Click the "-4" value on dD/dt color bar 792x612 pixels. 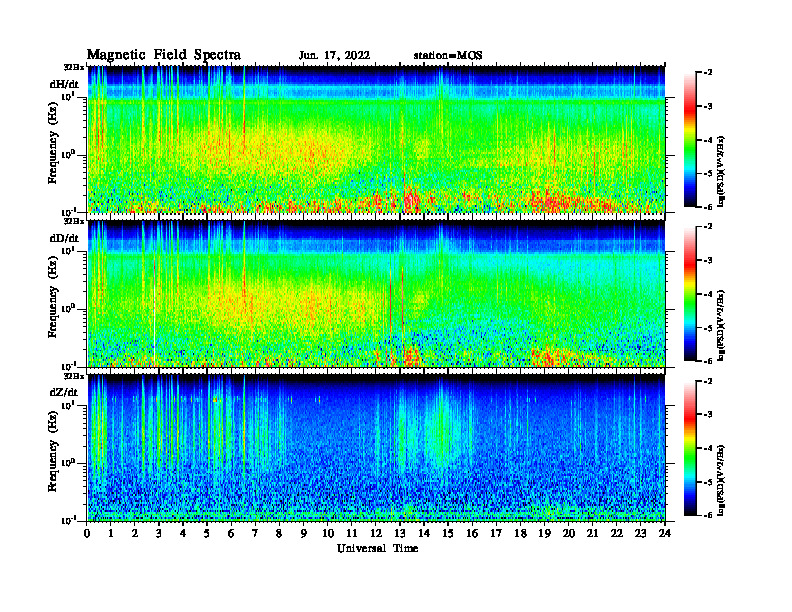(x=708, y=294)
